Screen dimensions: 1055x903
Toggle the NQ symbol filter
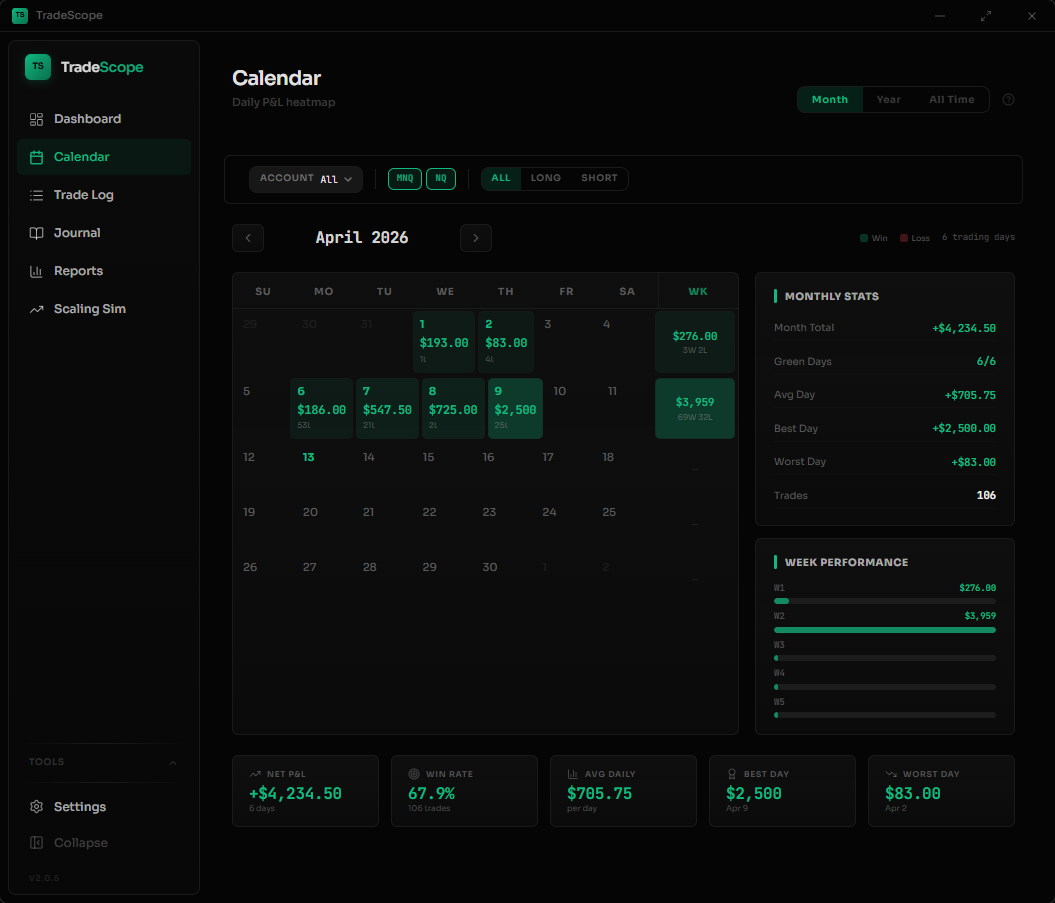click(441, 179)
